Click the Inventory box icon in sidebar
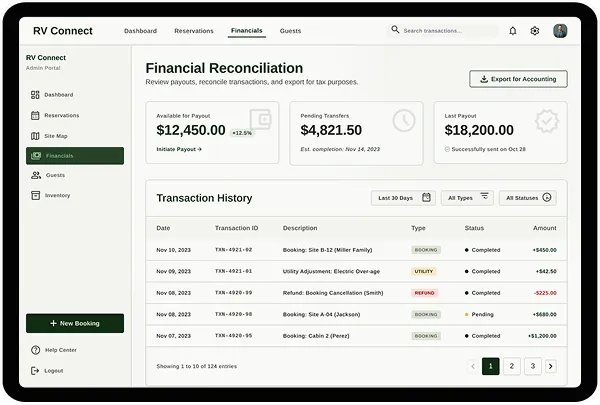 (35, 195)
